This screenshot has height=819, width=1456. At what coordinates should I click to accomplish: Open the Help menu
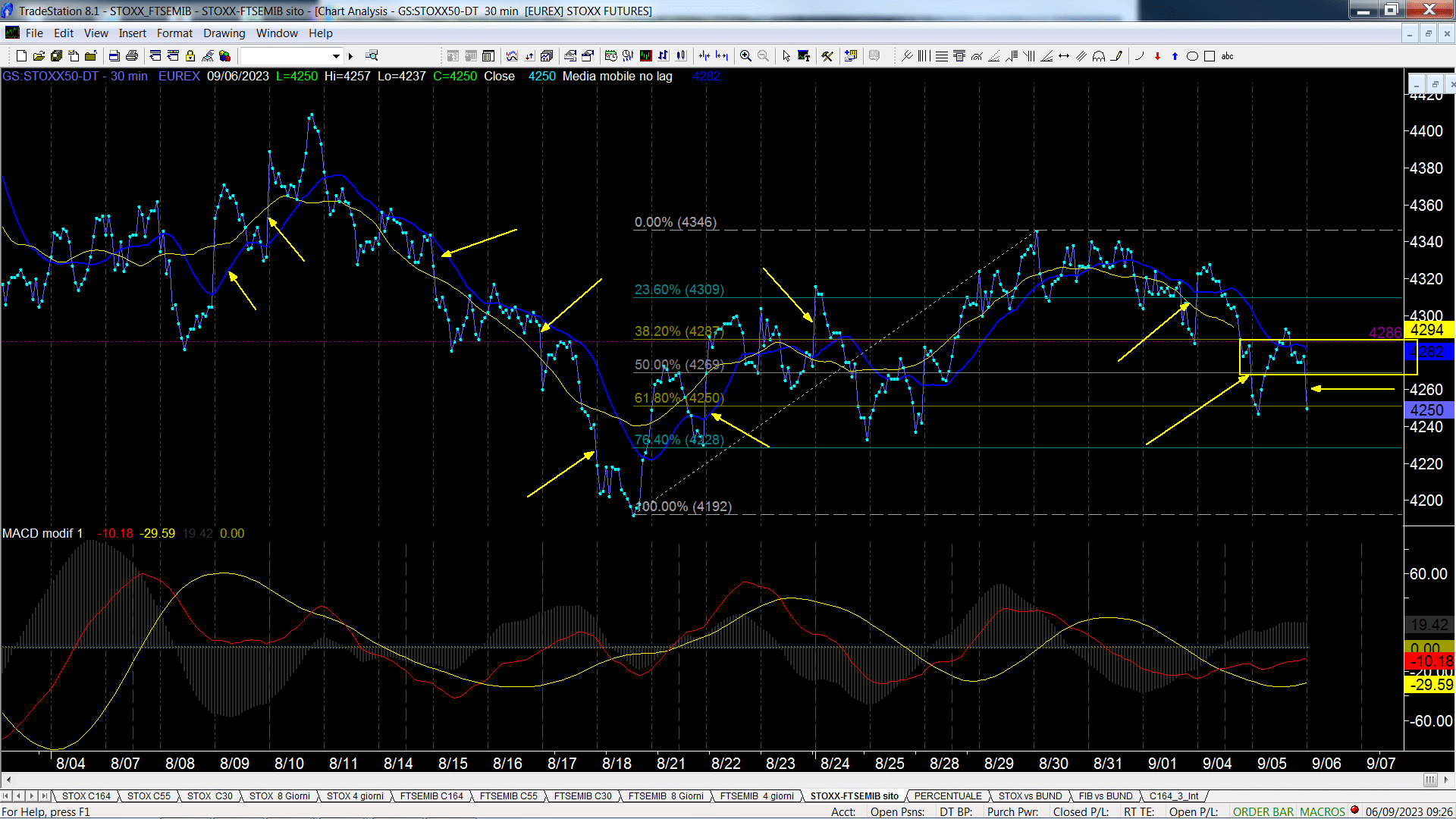click(321, 33)
